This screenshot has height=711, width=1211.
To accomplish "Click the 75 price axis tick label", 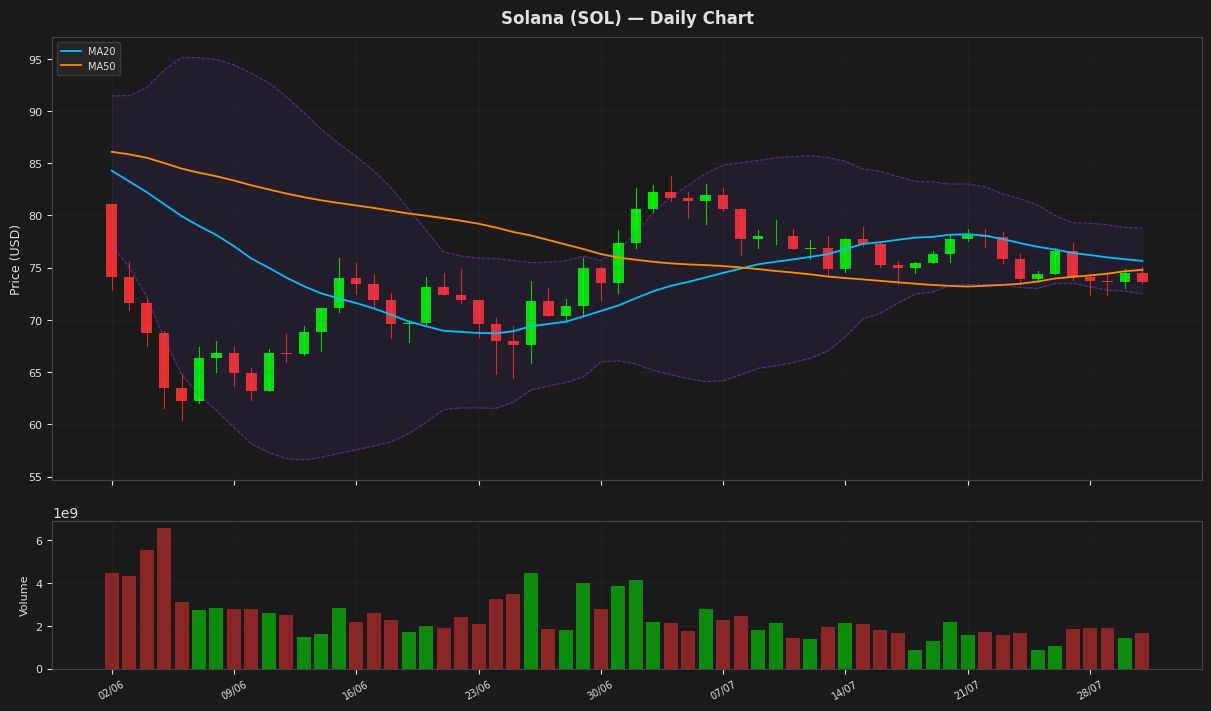I will click(35, 269).
